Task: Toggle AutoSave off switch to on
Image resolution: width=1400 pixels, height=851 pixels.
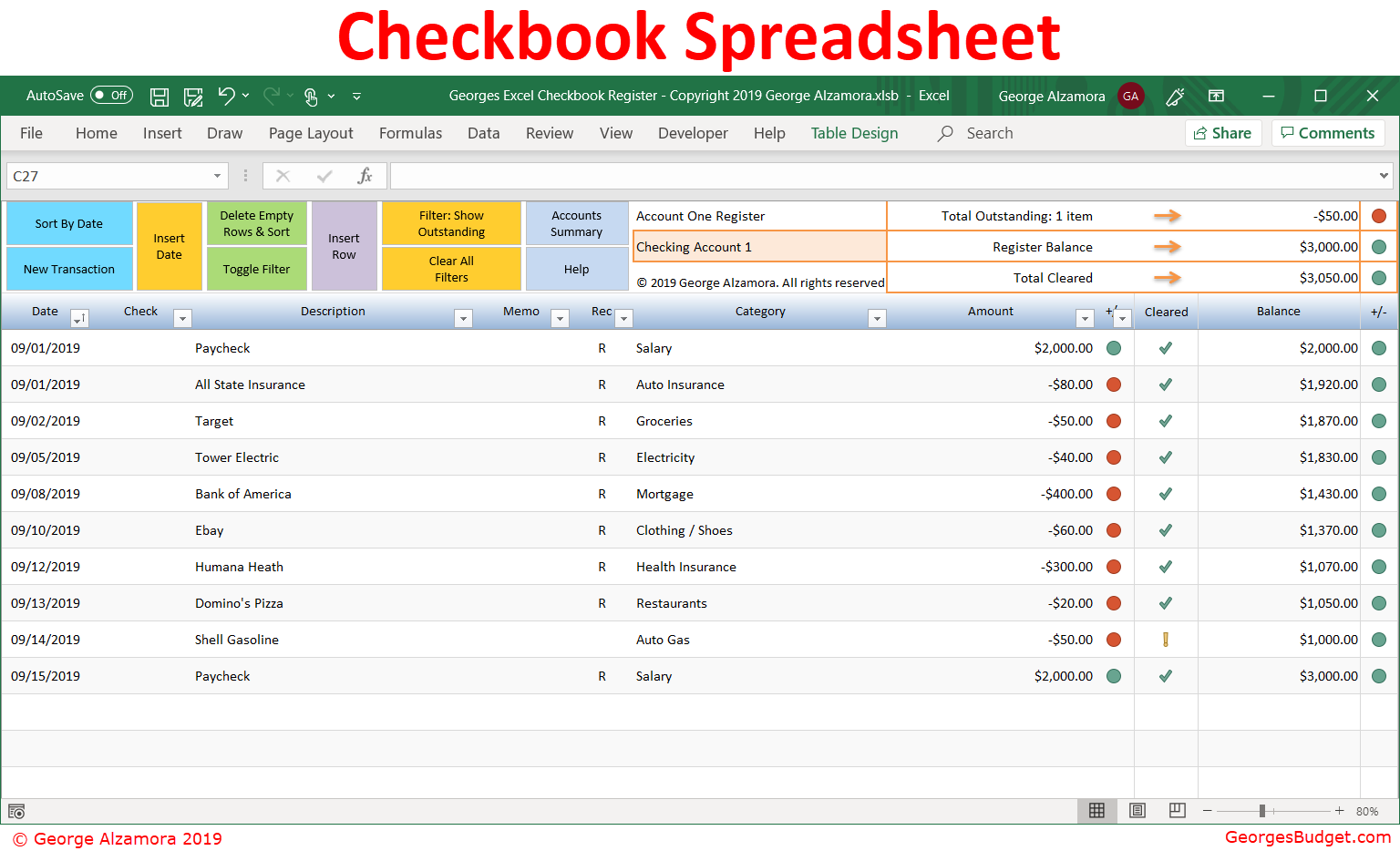Action: tap(109, 95)
